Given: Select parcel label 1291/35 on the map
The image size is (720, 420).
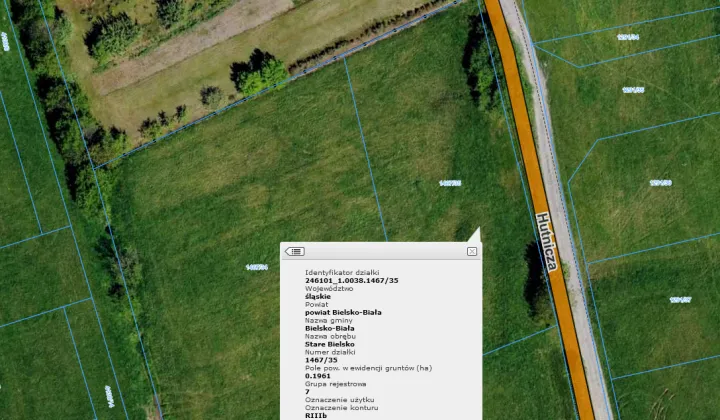Looking at the screenshot, I should 633,90.
